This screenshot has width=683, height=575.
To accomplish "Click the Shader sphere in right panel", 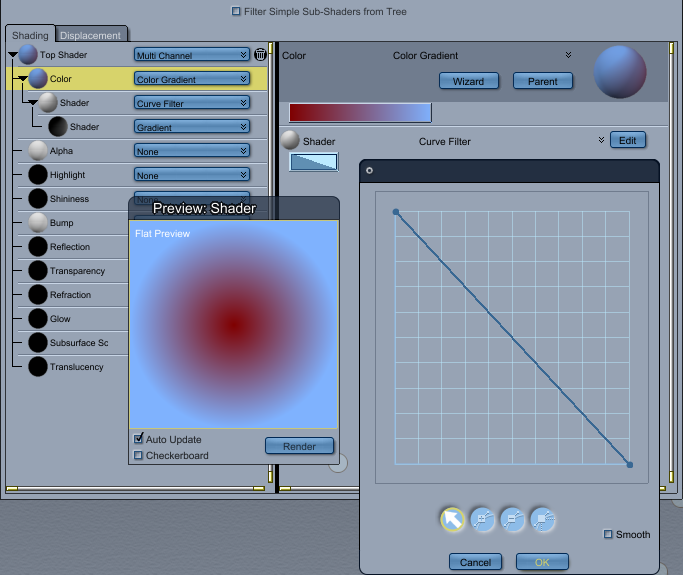I will click(290, 140).
